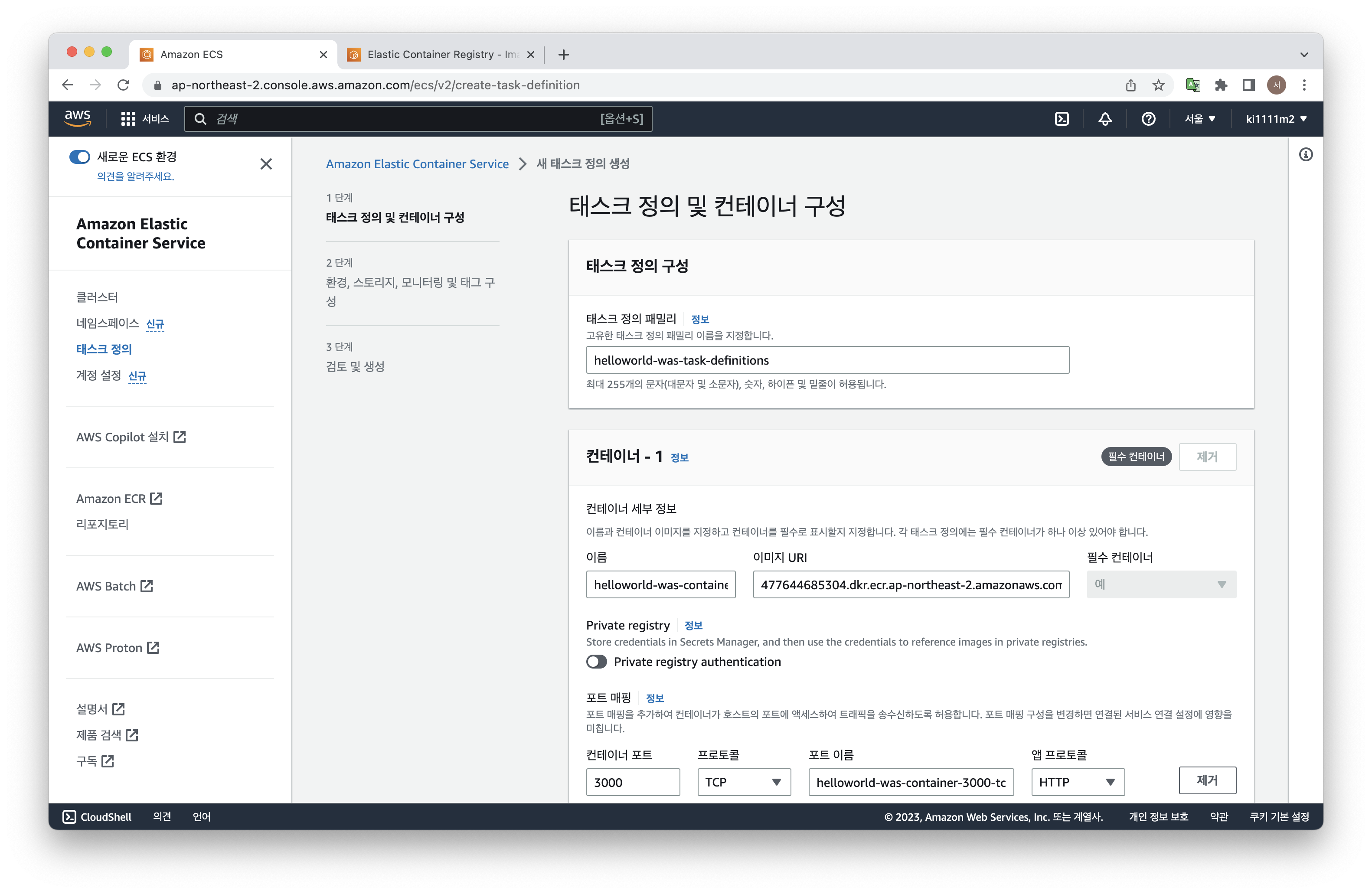Viewport: 1372px width, 894px height.
Task: Open the AWS CloudShell icon in top bar
Action: tap(1061, 119)
